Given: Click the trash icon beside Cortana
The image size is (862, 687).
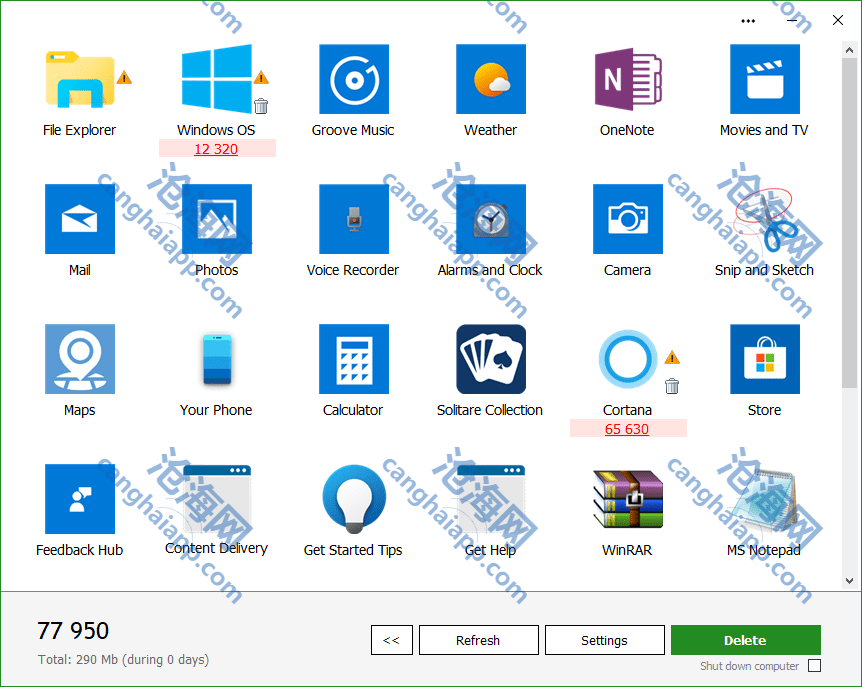Looking at the screenshot, I should (672, 386).
